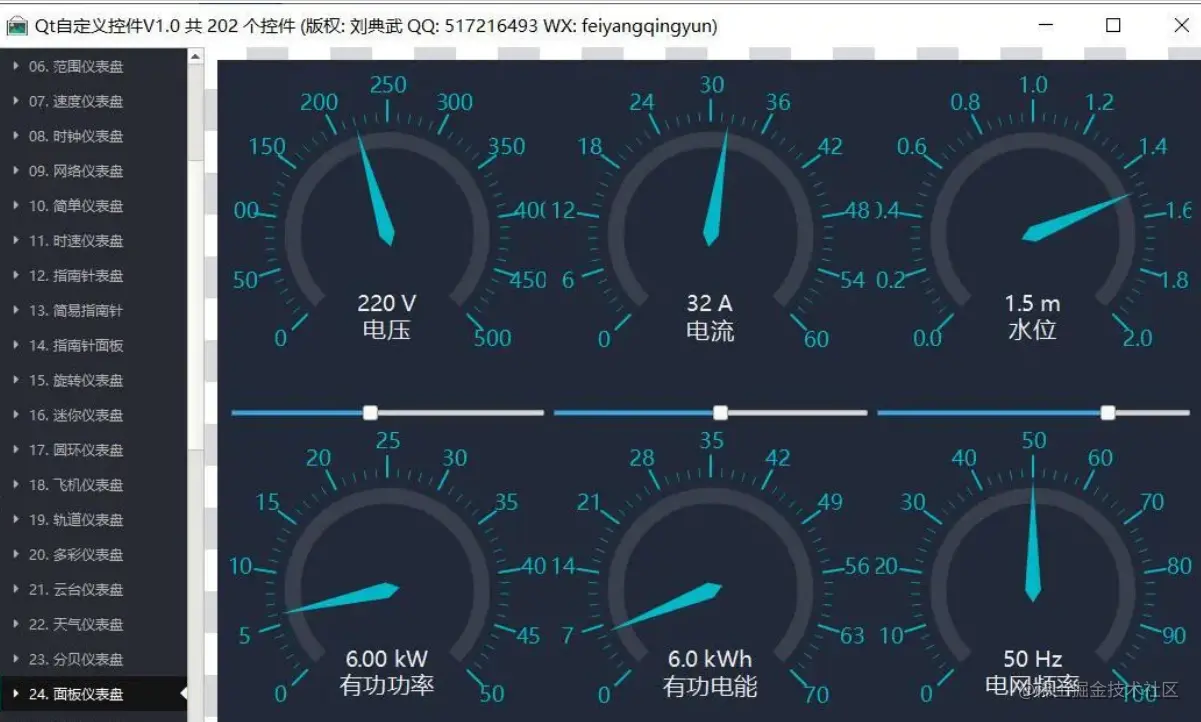1201x722 pixels.
Task: Select 19. 轨道仪表盘 entry
Action: (x=94, y=520)
